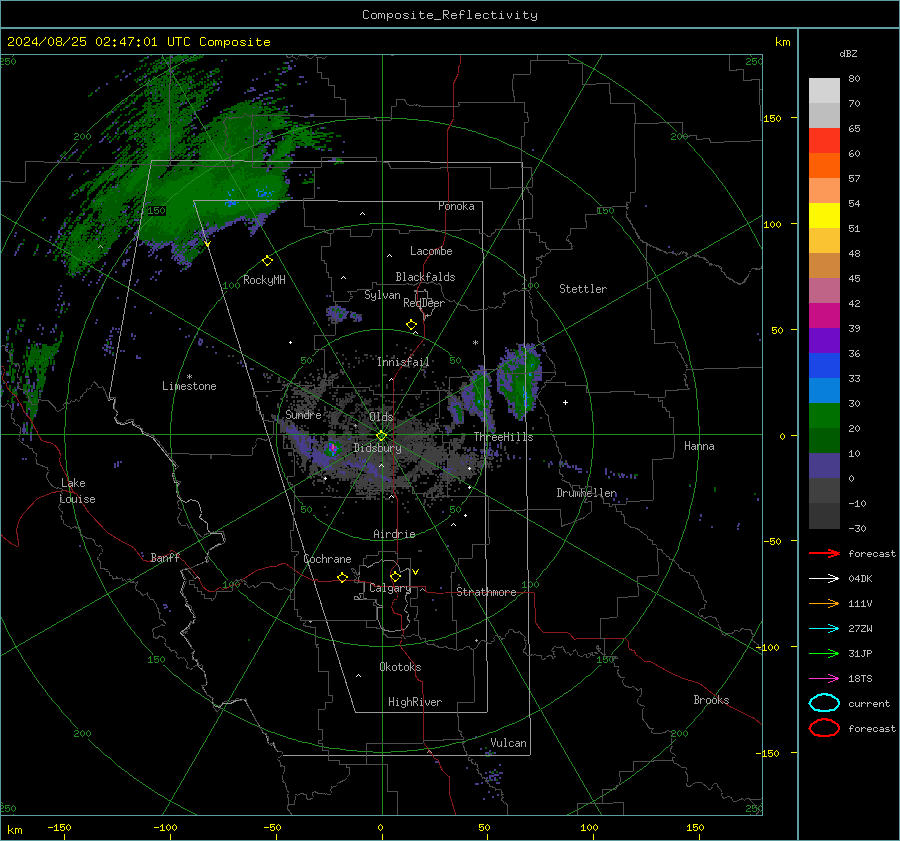
Task: Click the Okotoks label
Action: tap(400, 667)
